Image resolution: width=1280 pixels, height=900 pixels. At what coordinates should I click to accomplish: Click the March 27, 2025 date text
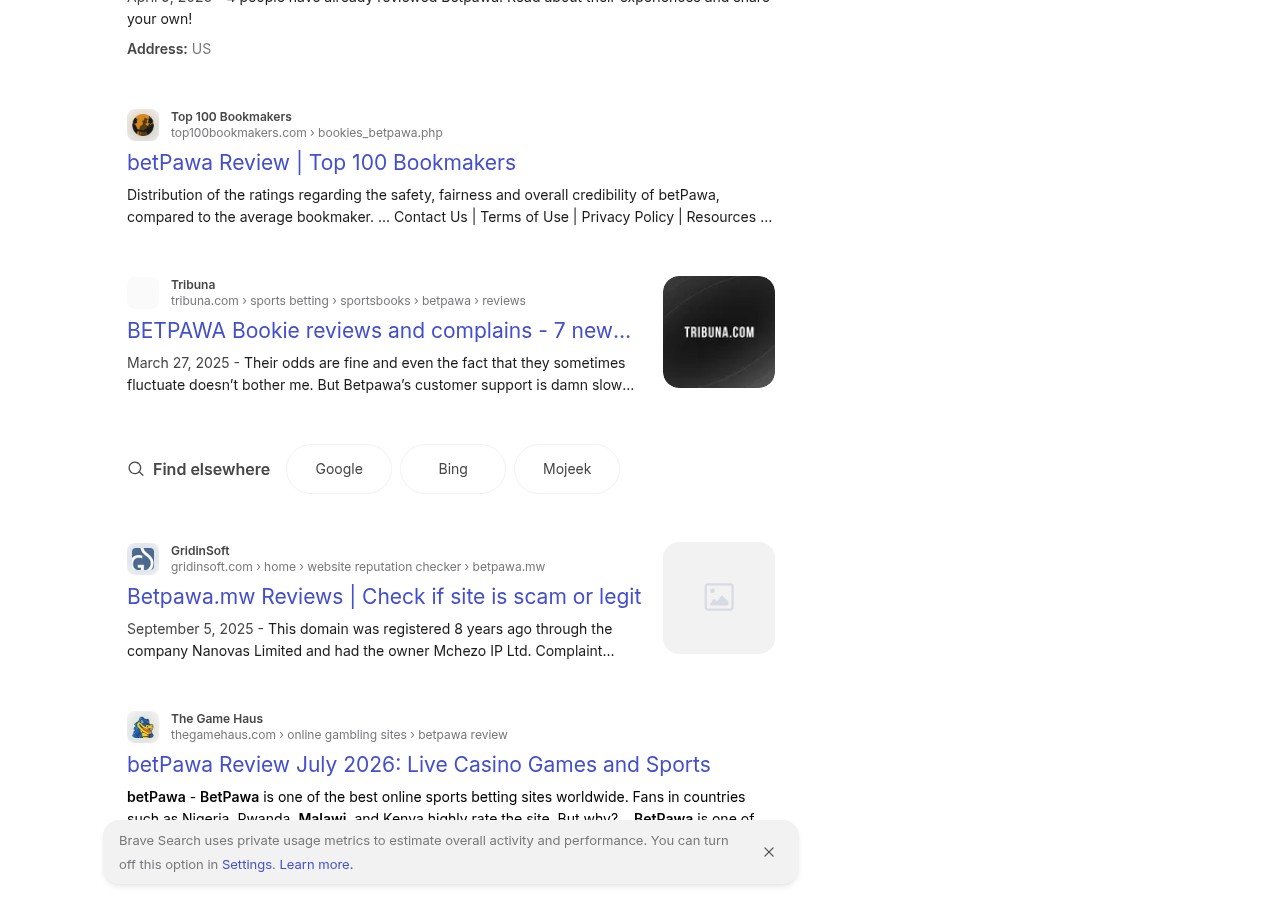coord(178,363)
